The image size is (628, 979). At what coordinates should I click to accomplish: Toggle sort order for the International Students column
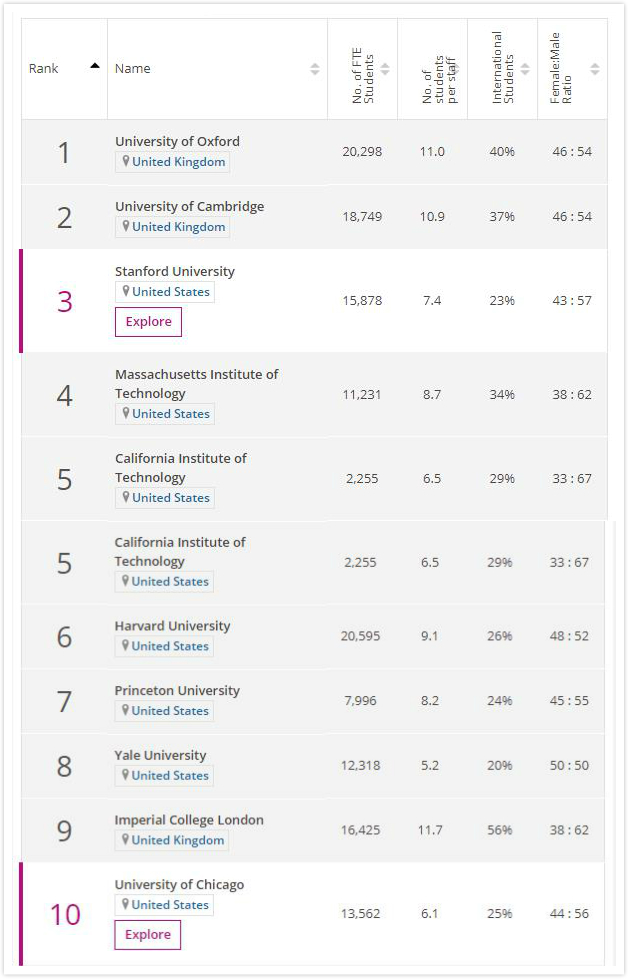tap(526, 68)
